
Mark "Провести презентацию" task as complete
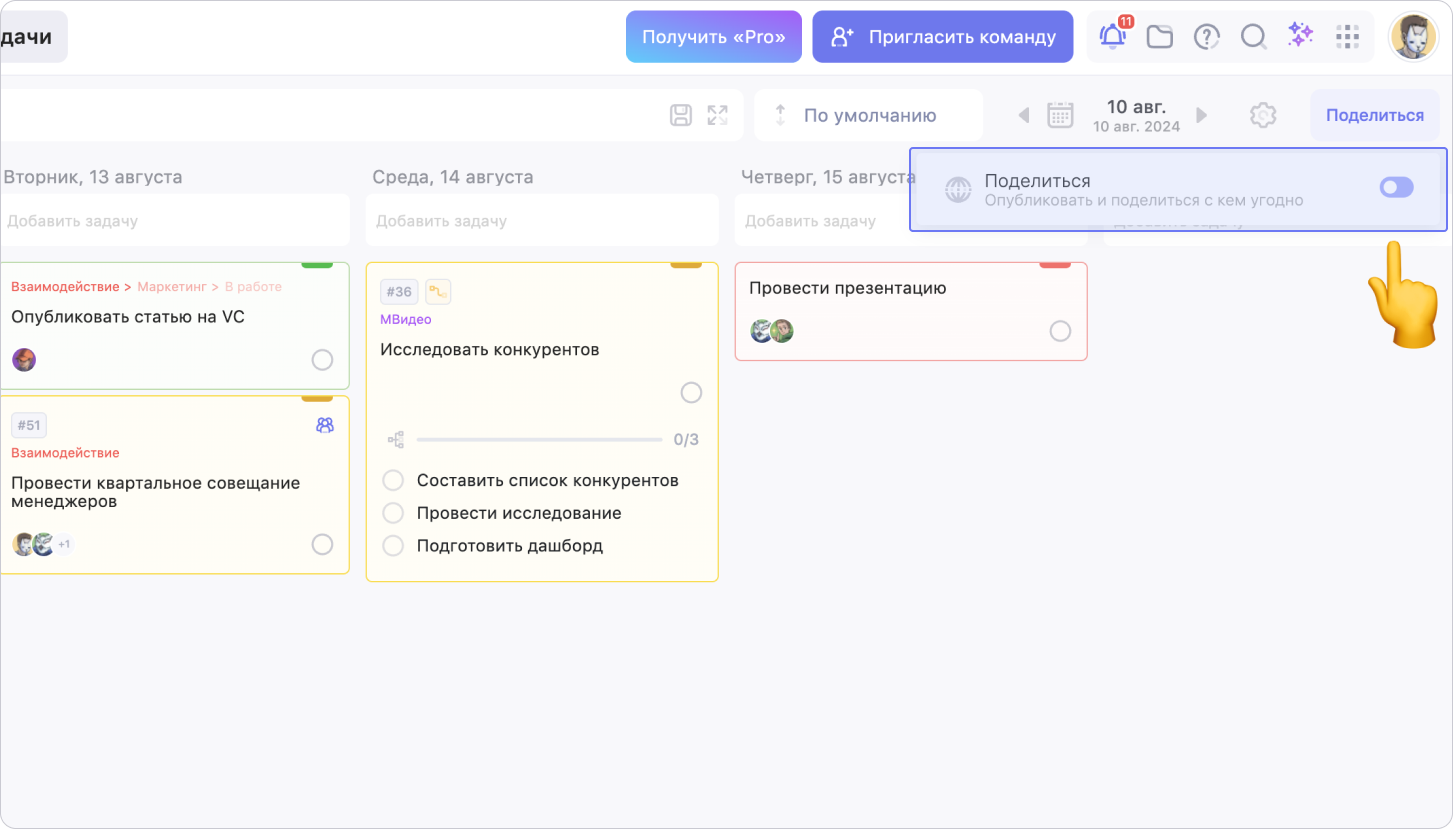point(1060,331)
